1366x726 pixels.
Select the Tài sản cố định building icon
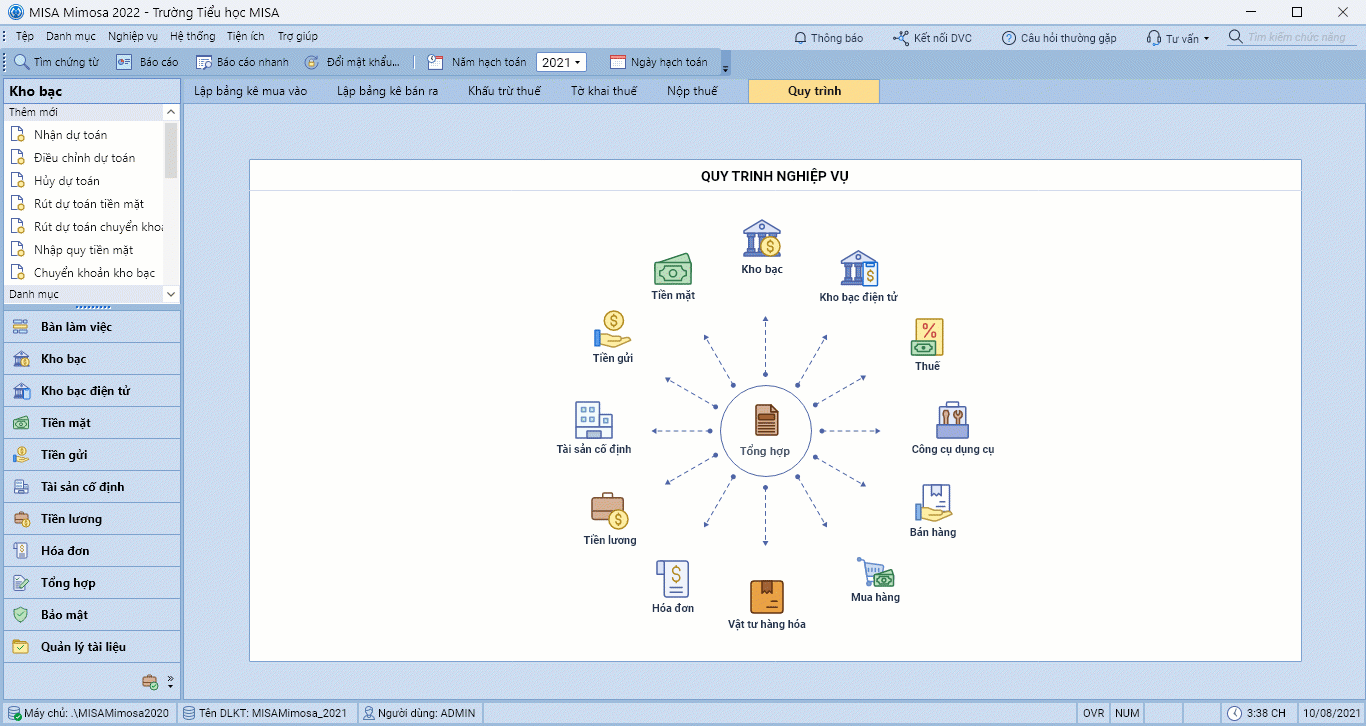click(593, 420)
